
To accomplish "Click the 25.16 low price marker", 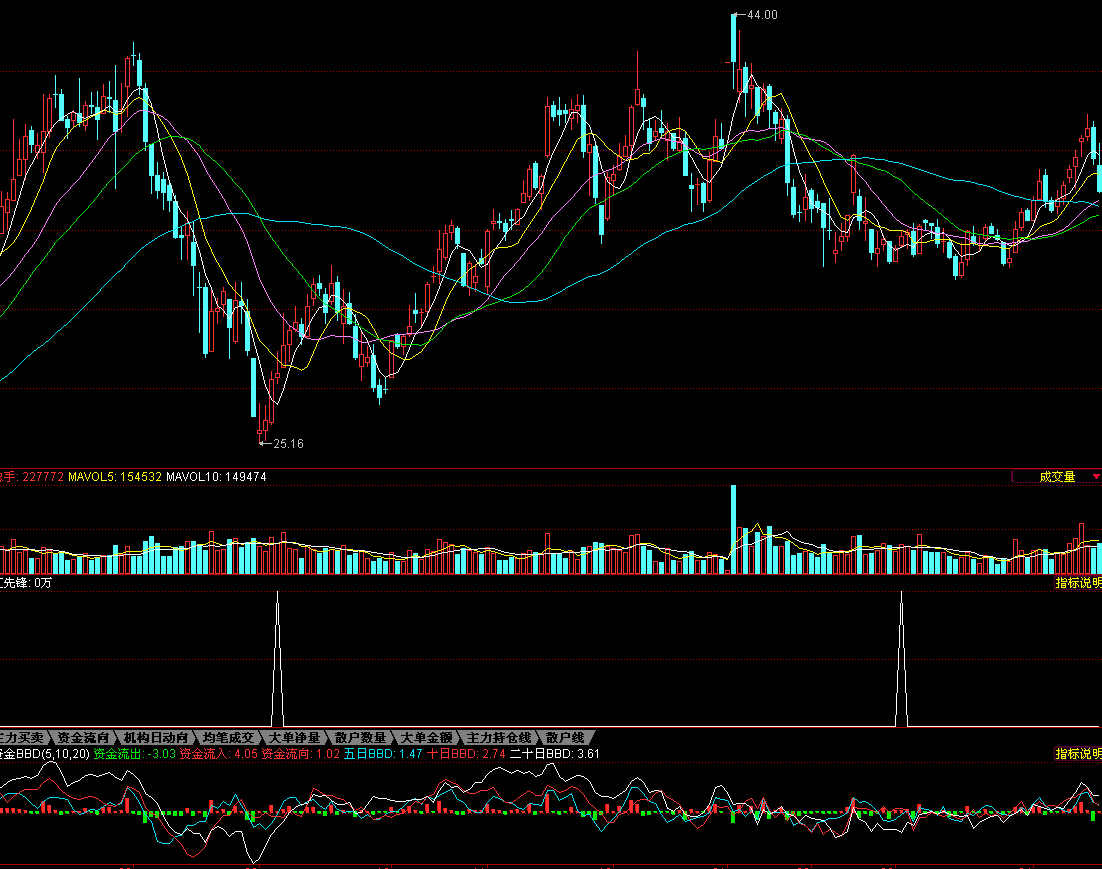I will pos(288,443).
